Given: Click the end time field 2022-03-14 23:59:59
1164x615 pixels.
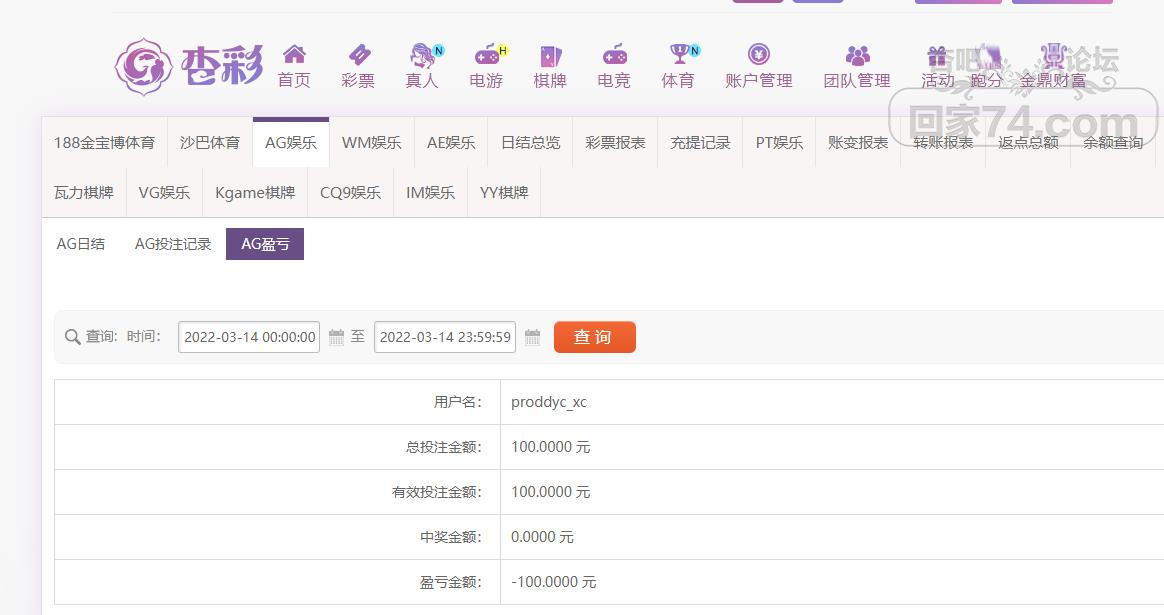Looking at the screenshot, I should pyautogui.click(x=445, y=337).
